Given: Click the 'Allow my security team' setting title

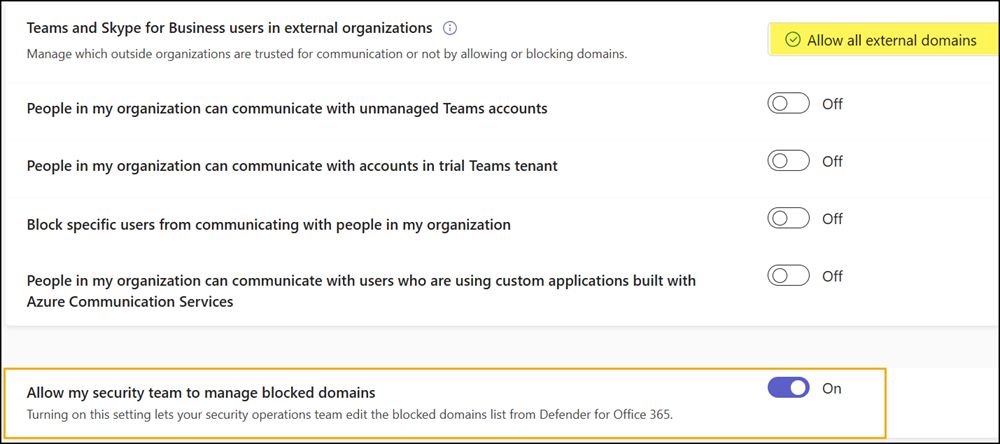Looking at the screenshot, I should pos(201,393).
